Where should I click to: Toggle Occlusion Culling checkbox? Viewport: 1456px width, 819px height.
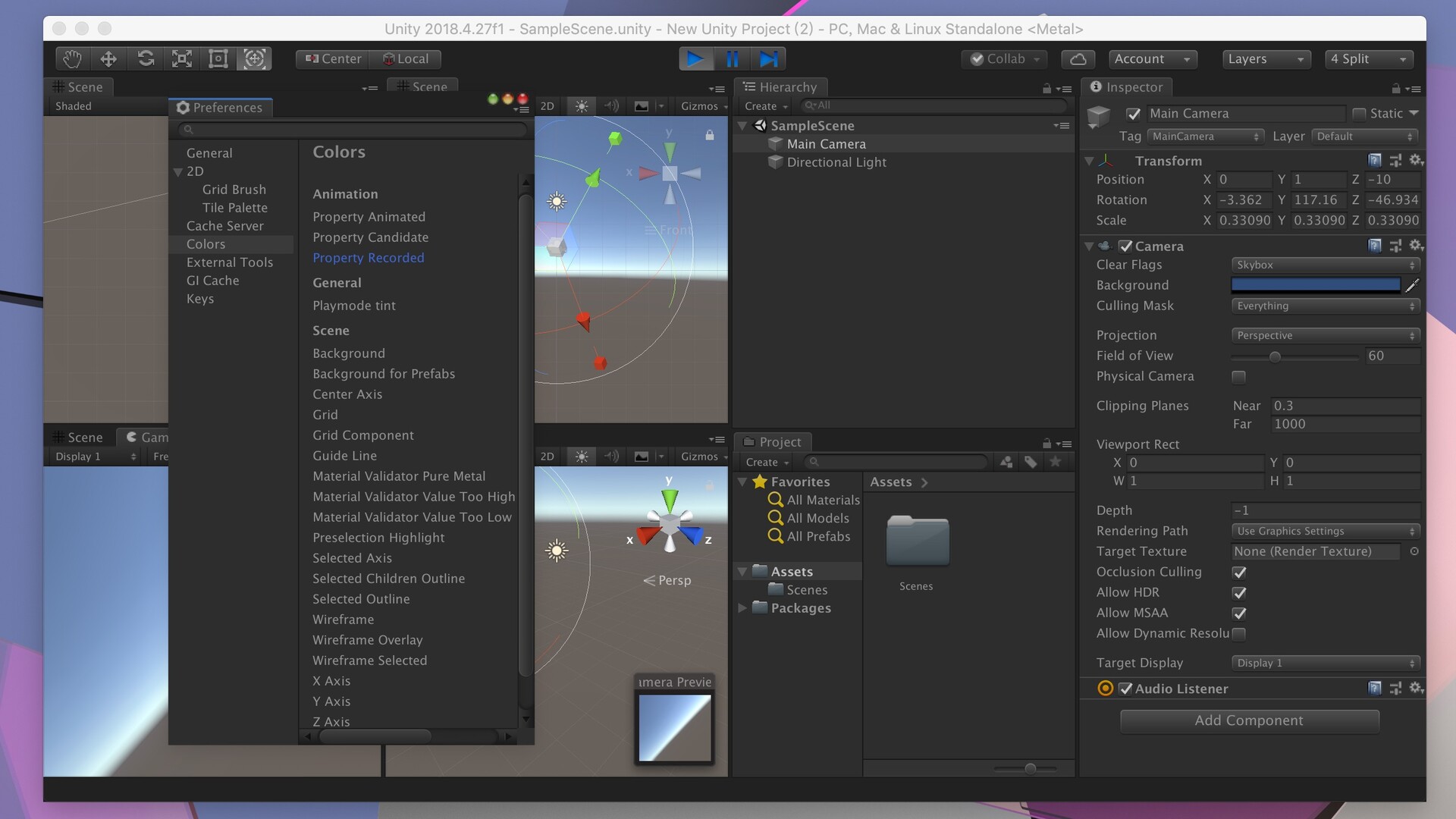coord(1239,573)
